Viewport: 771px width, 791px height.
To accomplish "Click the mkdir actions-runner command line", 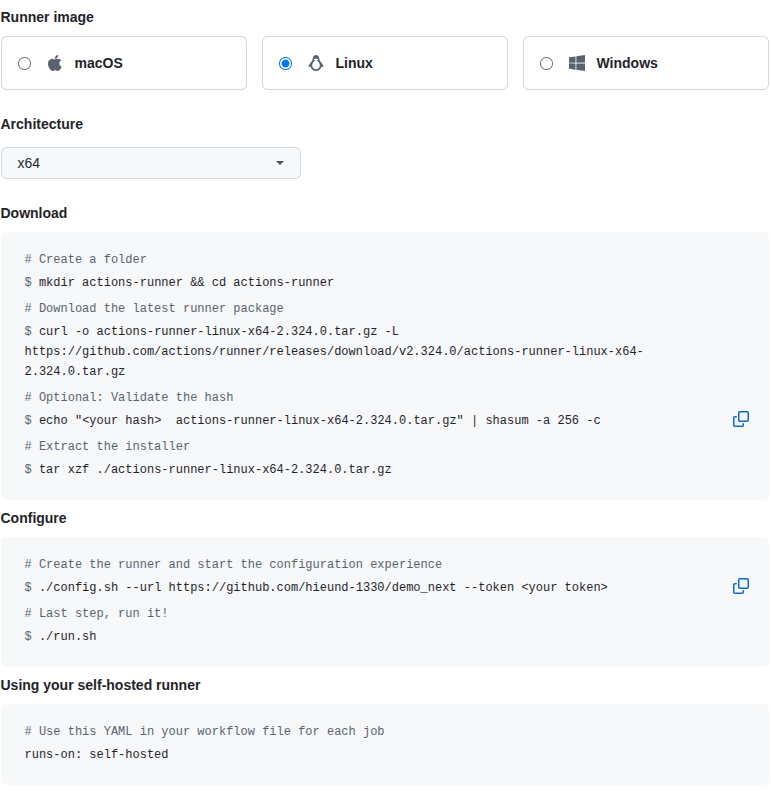I will (x=186, y=282).
